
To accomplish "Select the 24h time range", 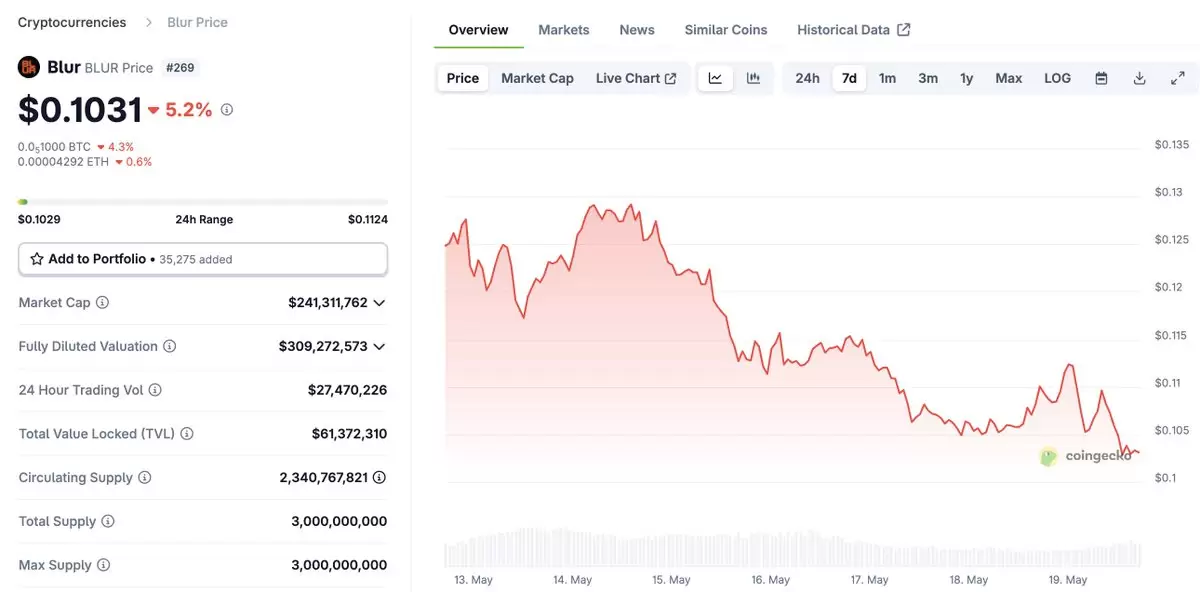I will 807,78.
